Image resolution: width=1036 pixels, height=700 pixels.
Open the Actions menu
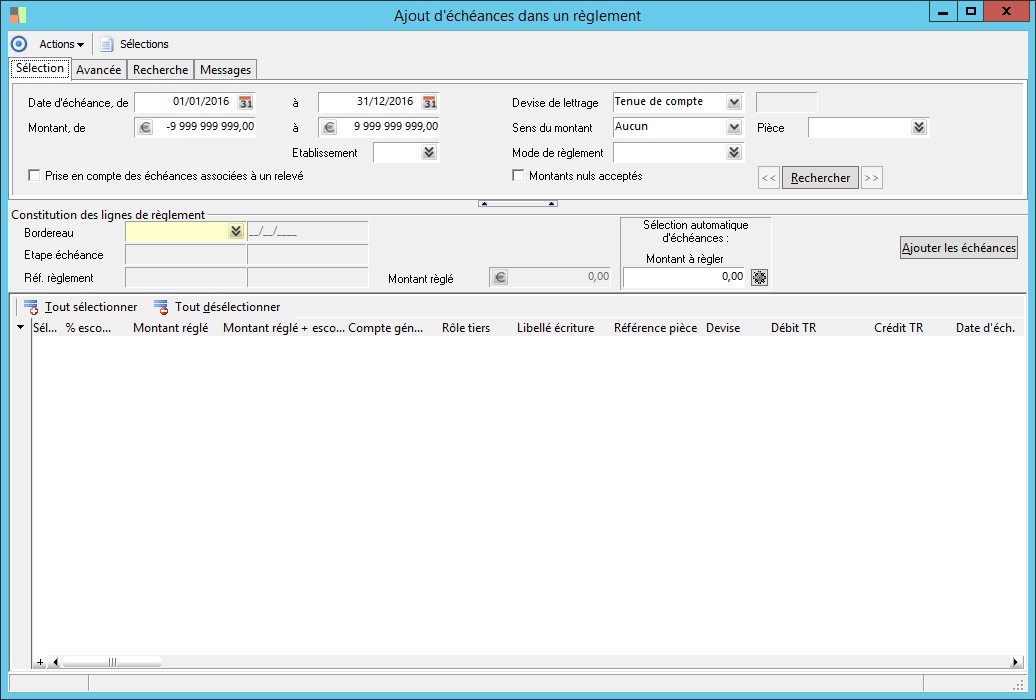(x=61, y=44)
